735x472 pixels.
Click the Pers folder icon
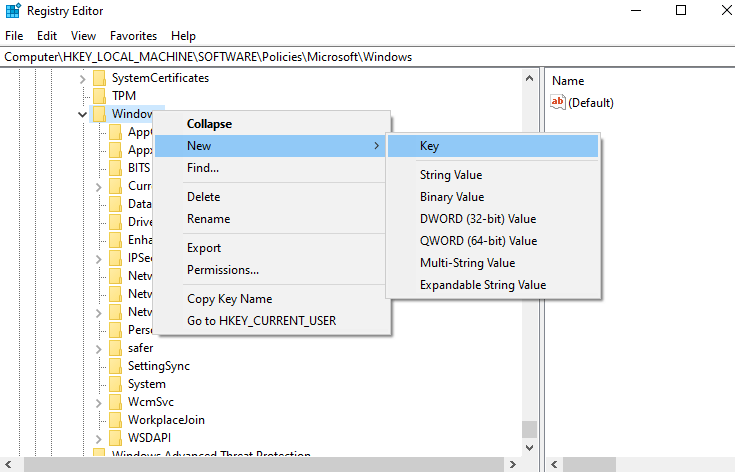[x=115, y=330]
